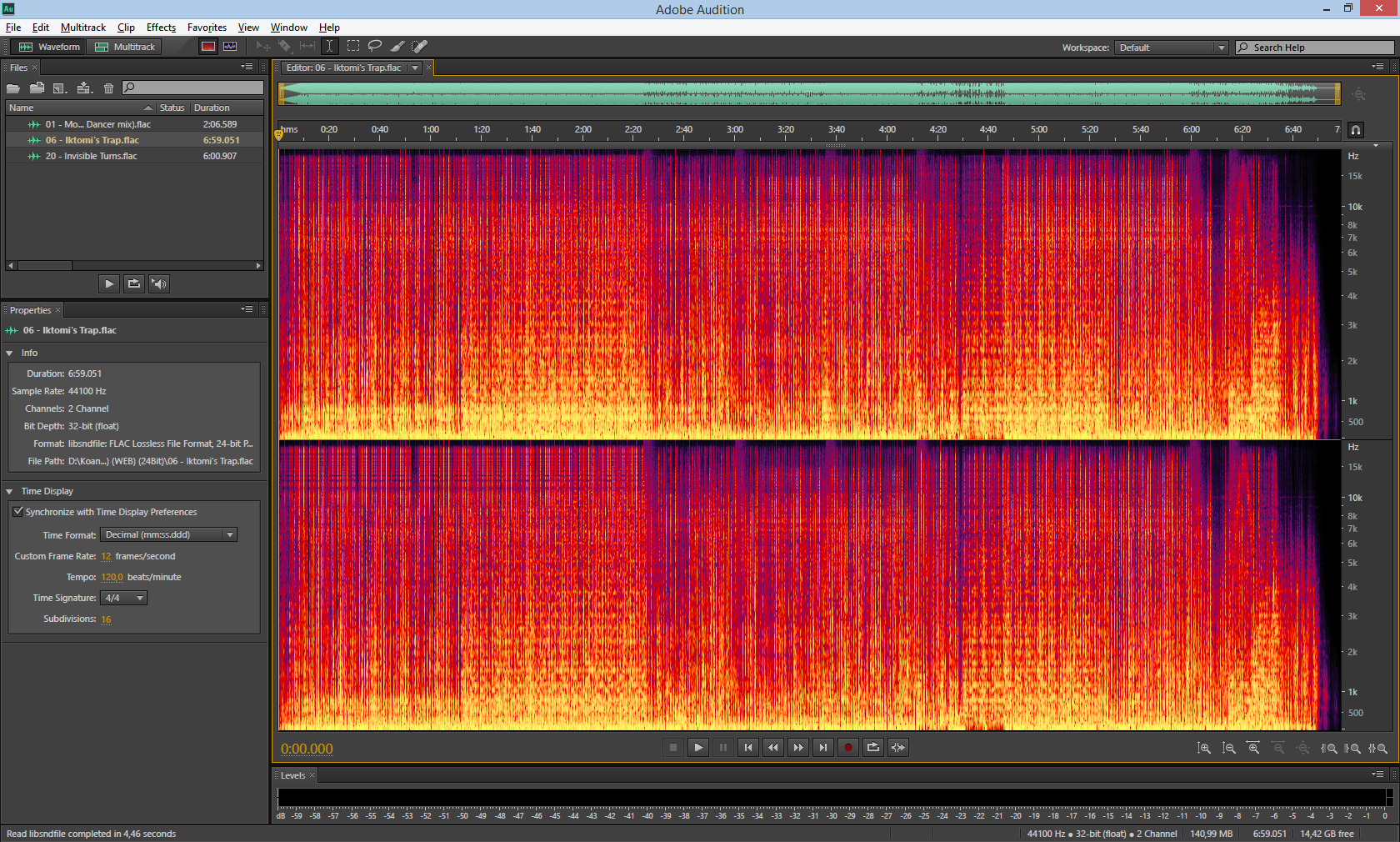The width and height of the screenshot is (1400, 842).
Task: Open File icon in Files panel
Action: pos(13,88)
